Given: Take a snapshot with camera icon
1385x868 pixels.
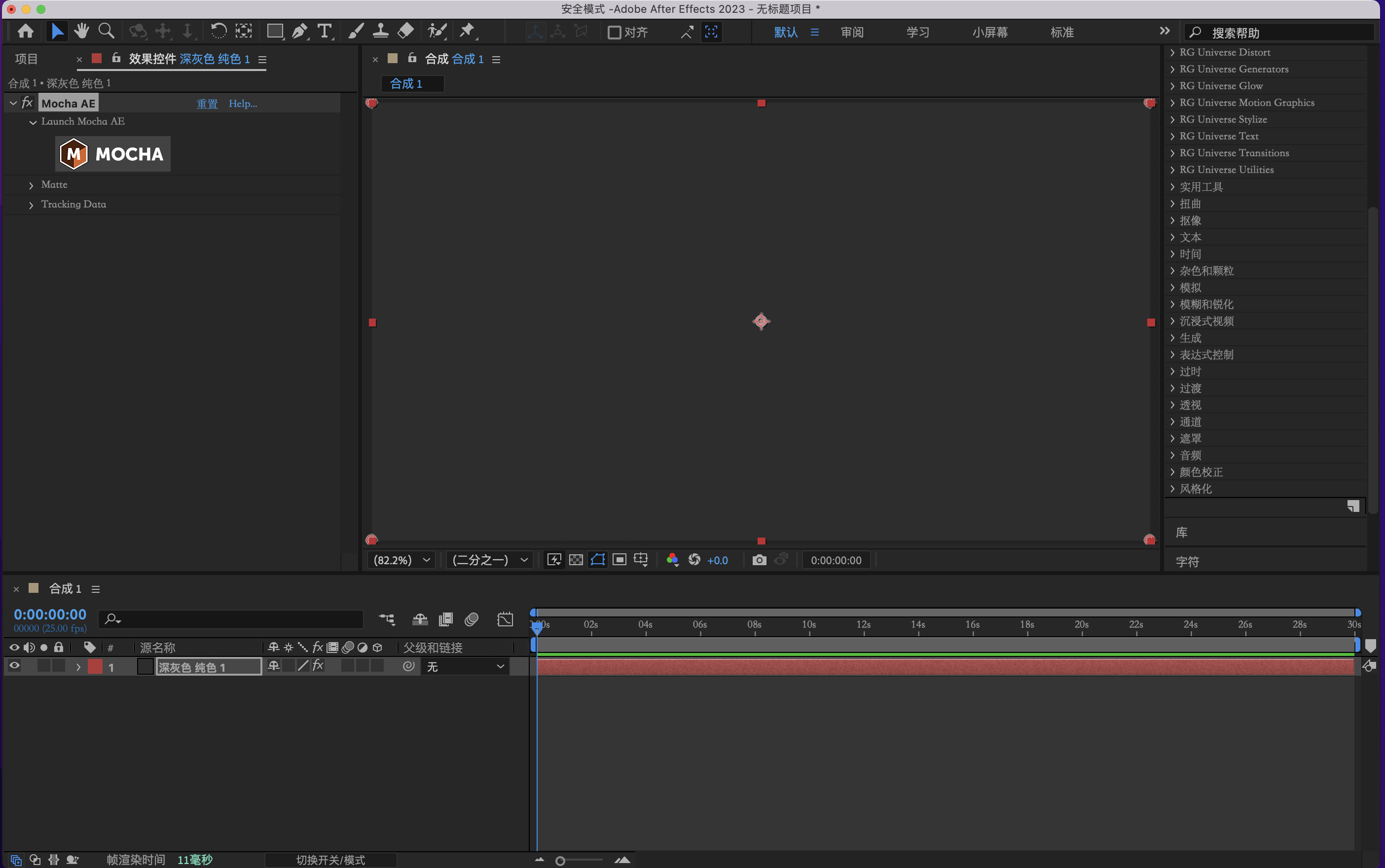Looking at the screenshot, I should coord(759,560).
